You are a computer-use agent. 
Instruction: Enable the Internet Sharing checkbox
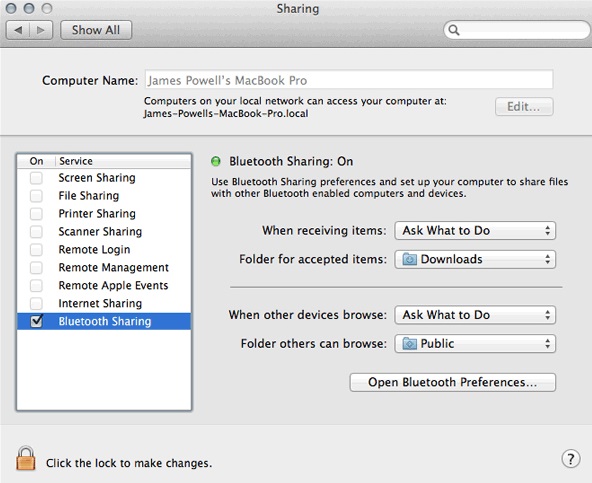point(36,303)
